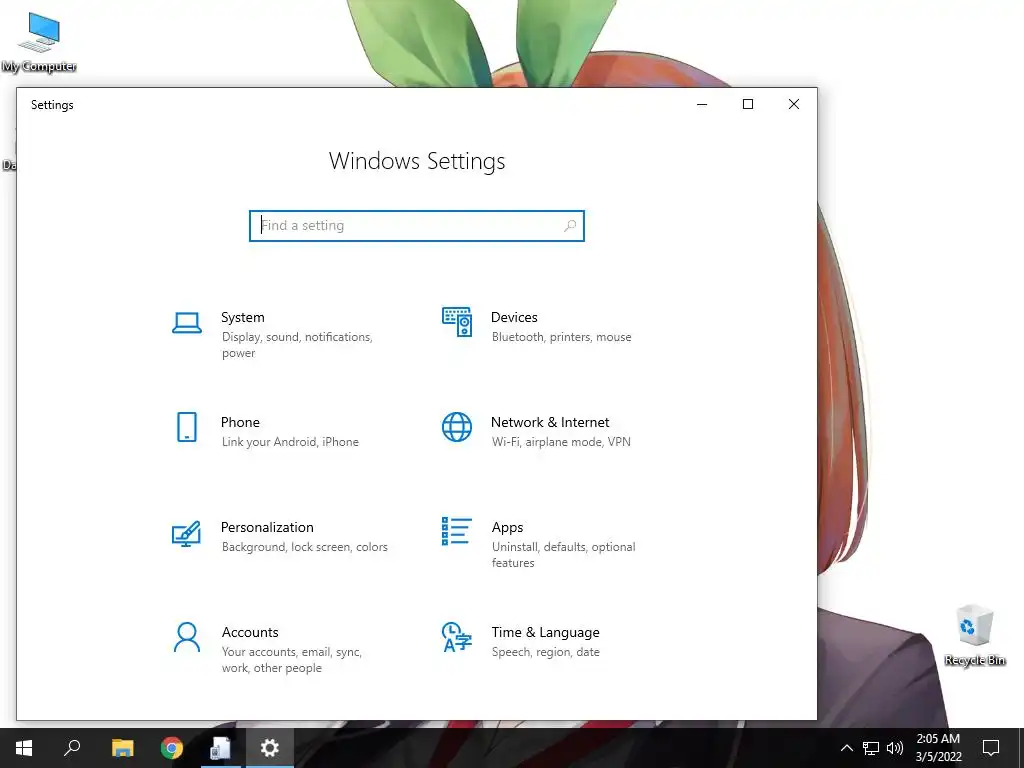Switch to the Settings gear taskbar app

[x=270, y=748]
